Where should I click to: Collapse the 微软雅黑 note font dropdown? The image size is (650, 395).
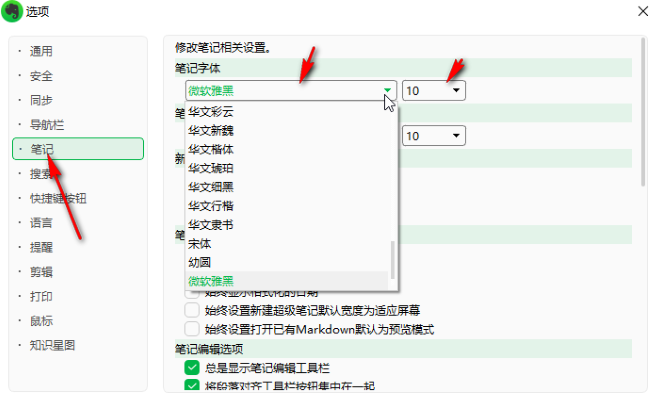point(291,90)
